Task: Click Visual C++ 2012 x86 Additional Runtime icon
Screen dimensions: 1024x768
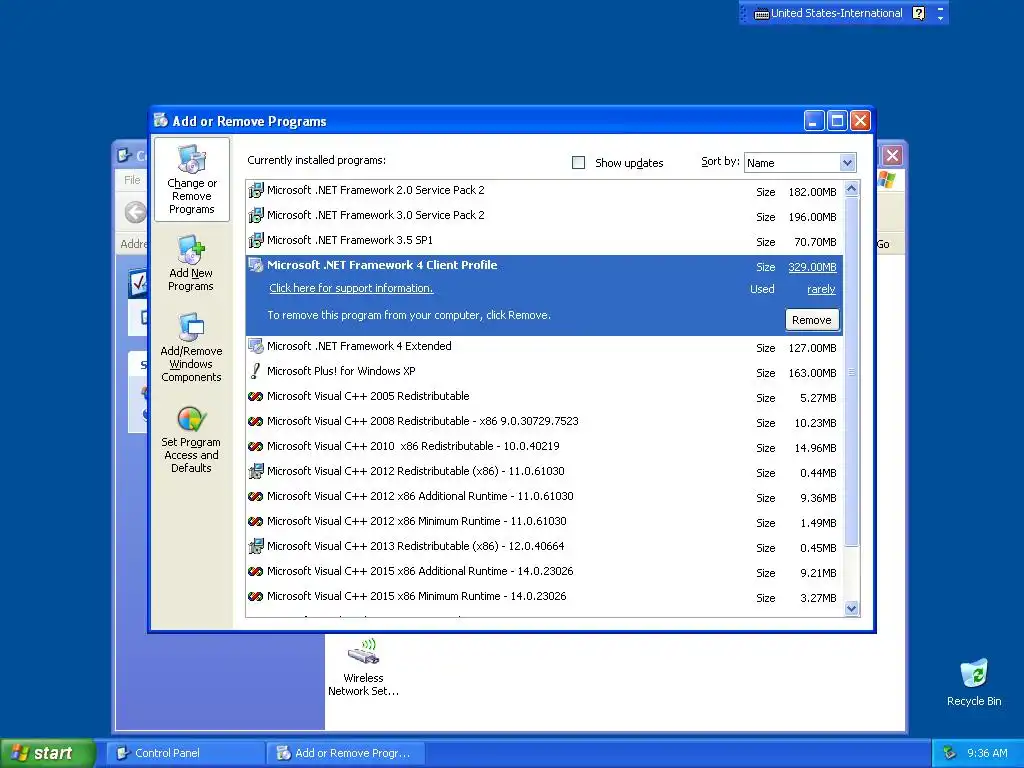Action: (256, 496)
